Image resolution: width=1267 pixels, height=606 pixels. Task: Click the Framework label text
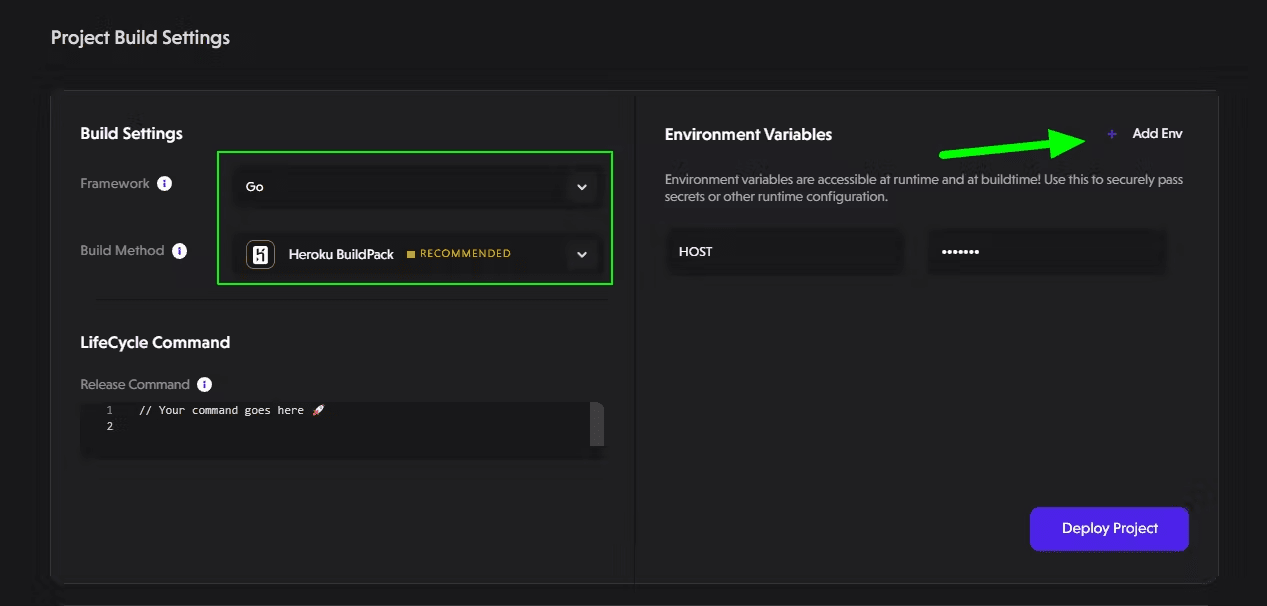115,184
